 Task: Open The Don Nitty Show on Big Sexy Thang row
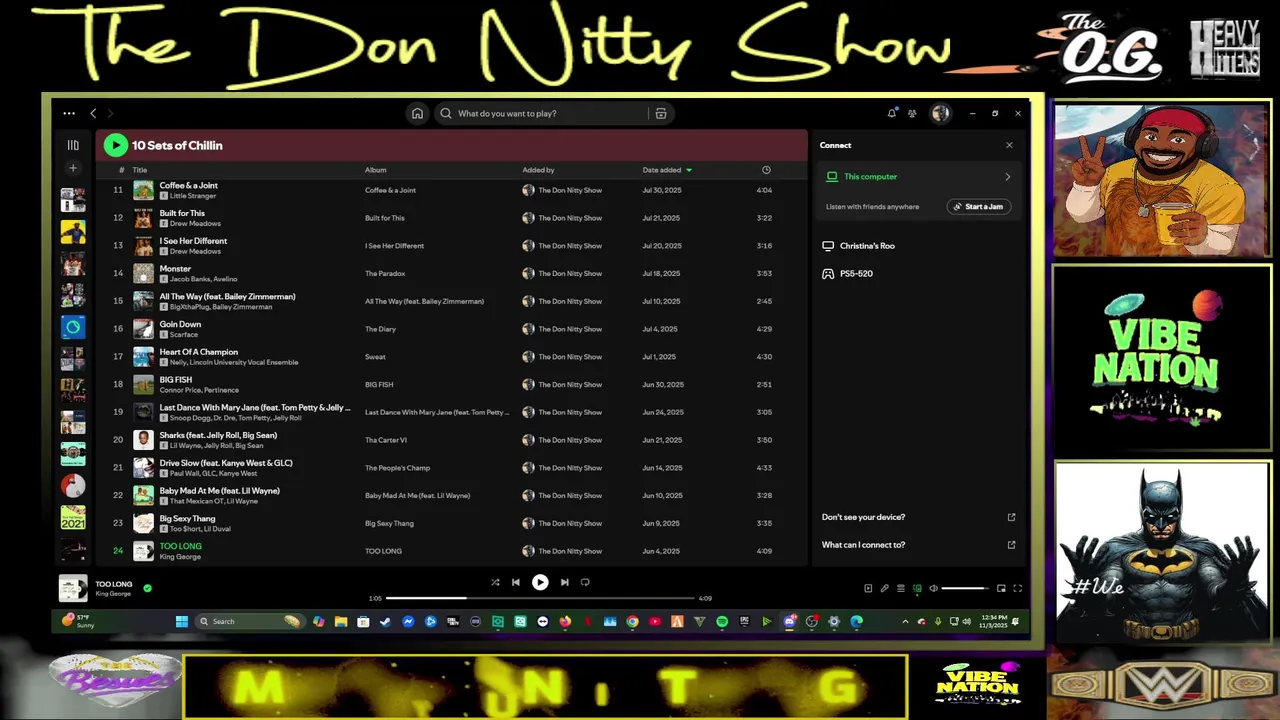point(570,523)
